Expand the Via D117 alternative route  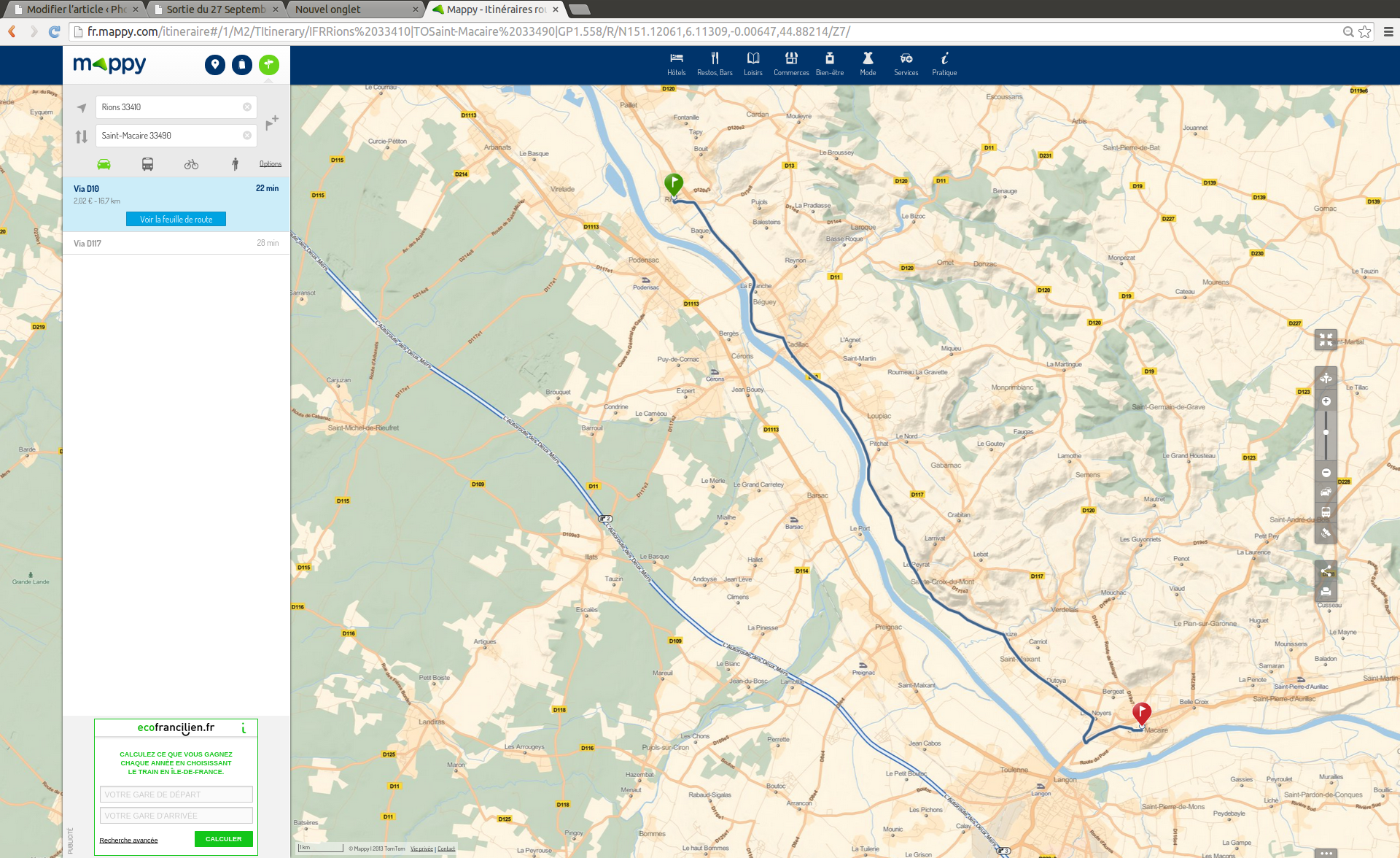(x=176, y=243)
